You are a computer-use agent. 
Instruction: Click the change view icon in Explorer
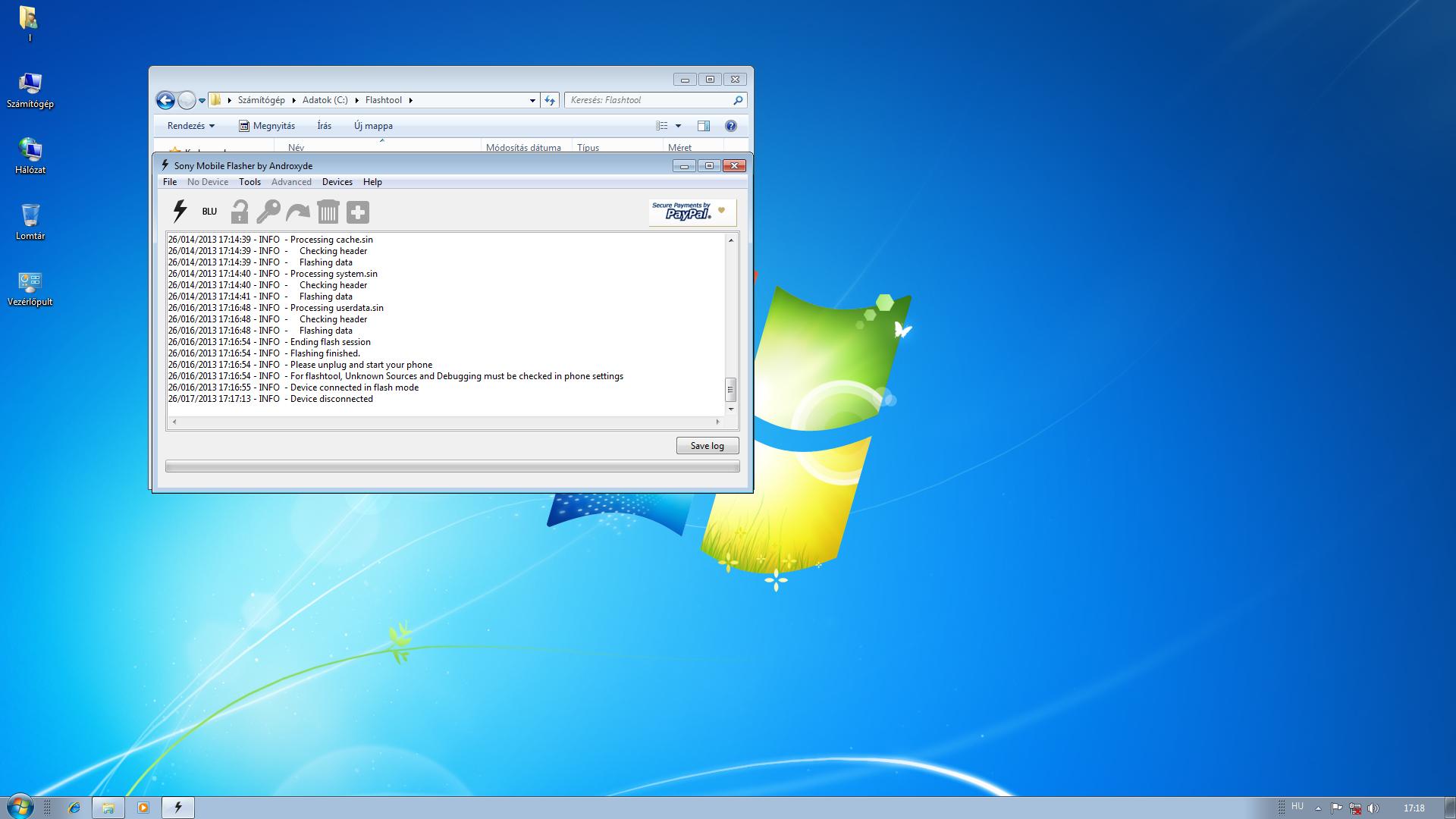click(x=662, y=126)
